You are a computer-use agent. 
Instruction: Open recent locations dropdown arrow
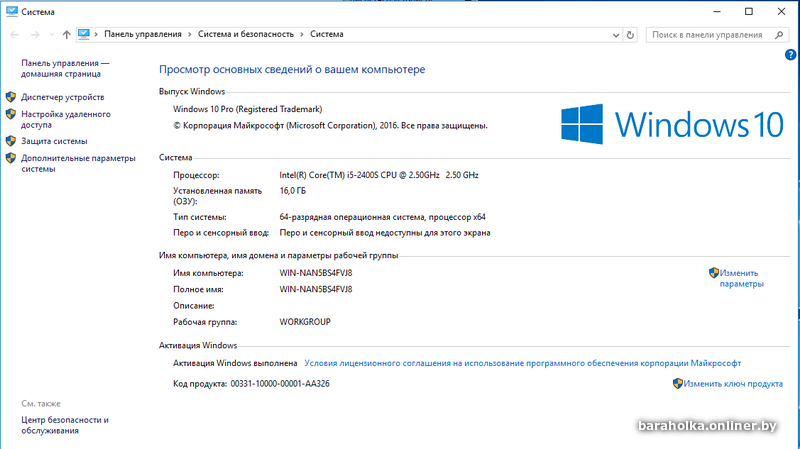[52, 34]
